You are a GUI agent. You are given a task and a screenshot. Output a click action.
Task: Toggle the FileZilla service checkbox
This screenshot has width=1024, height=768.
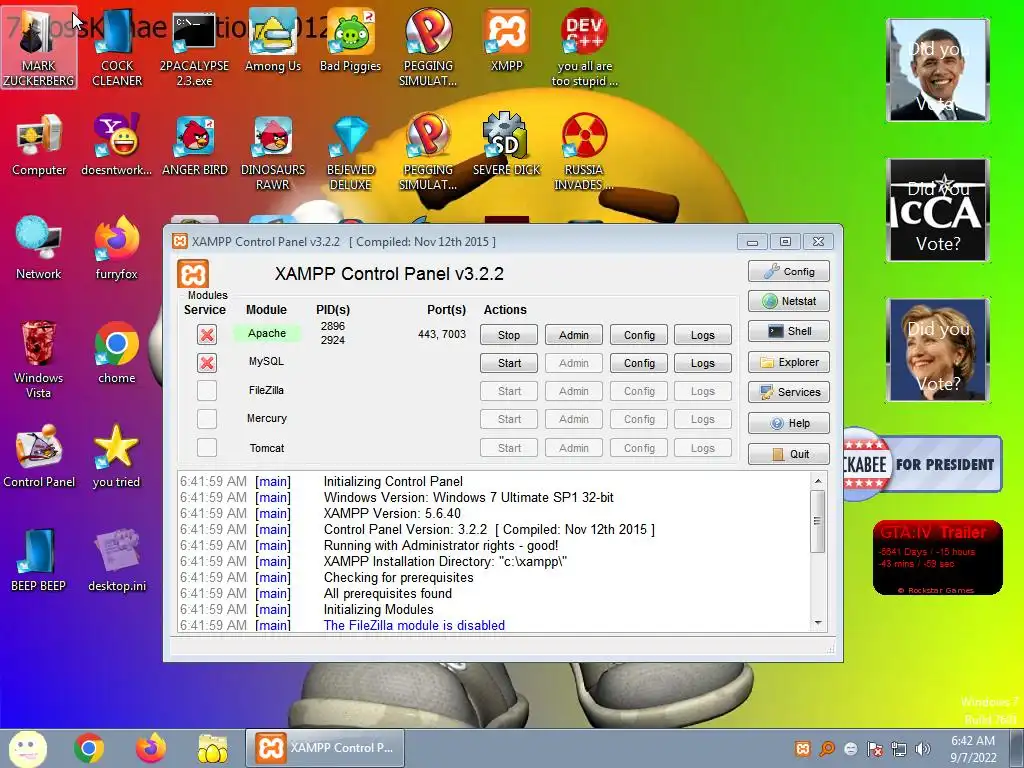(x=207, y=391)
